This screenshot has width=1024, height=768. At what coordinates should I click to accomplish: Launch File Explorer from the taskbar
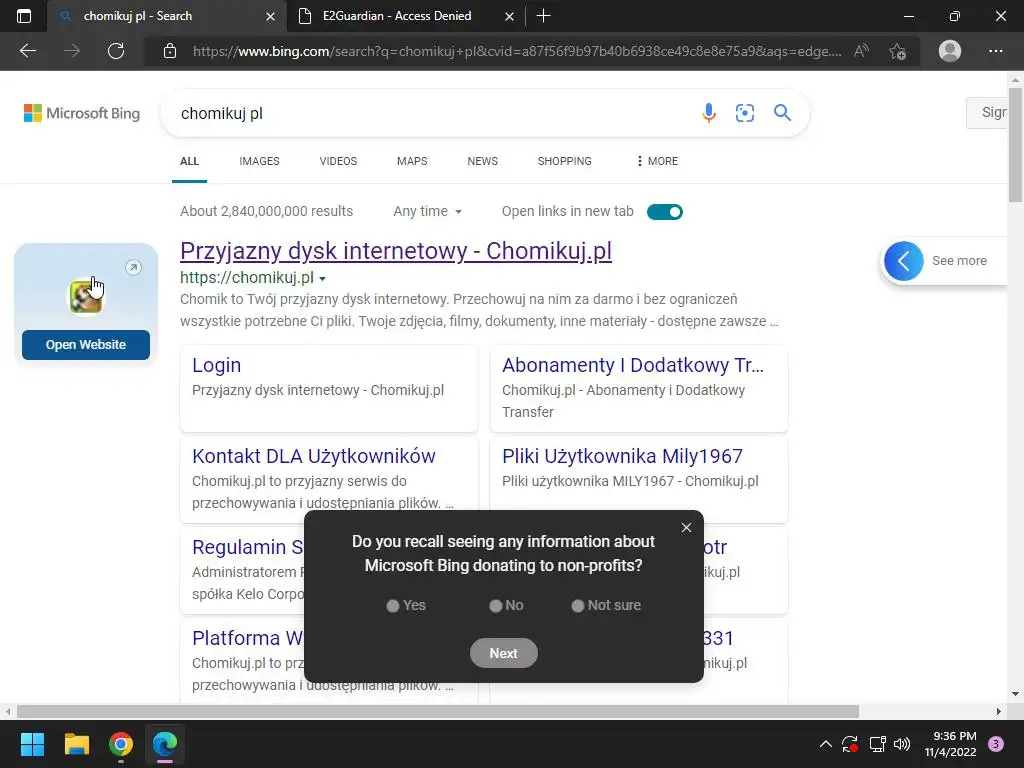76,744
